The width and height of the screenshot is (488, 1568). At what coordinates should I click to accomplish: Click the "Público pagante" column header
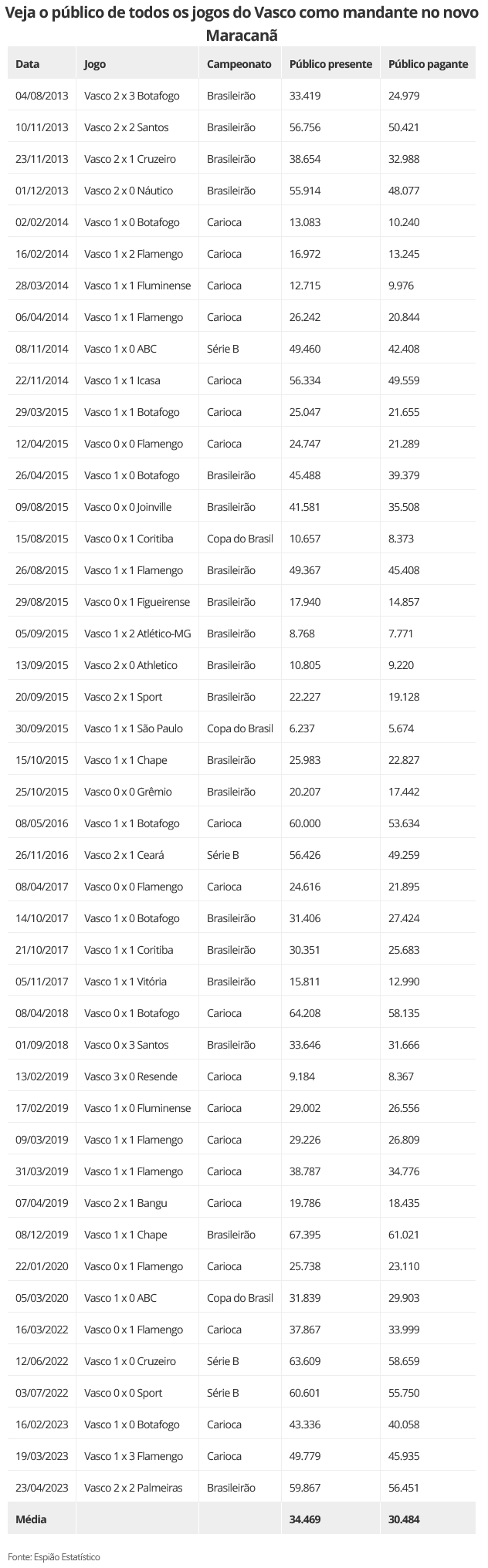tap(429, 64)
